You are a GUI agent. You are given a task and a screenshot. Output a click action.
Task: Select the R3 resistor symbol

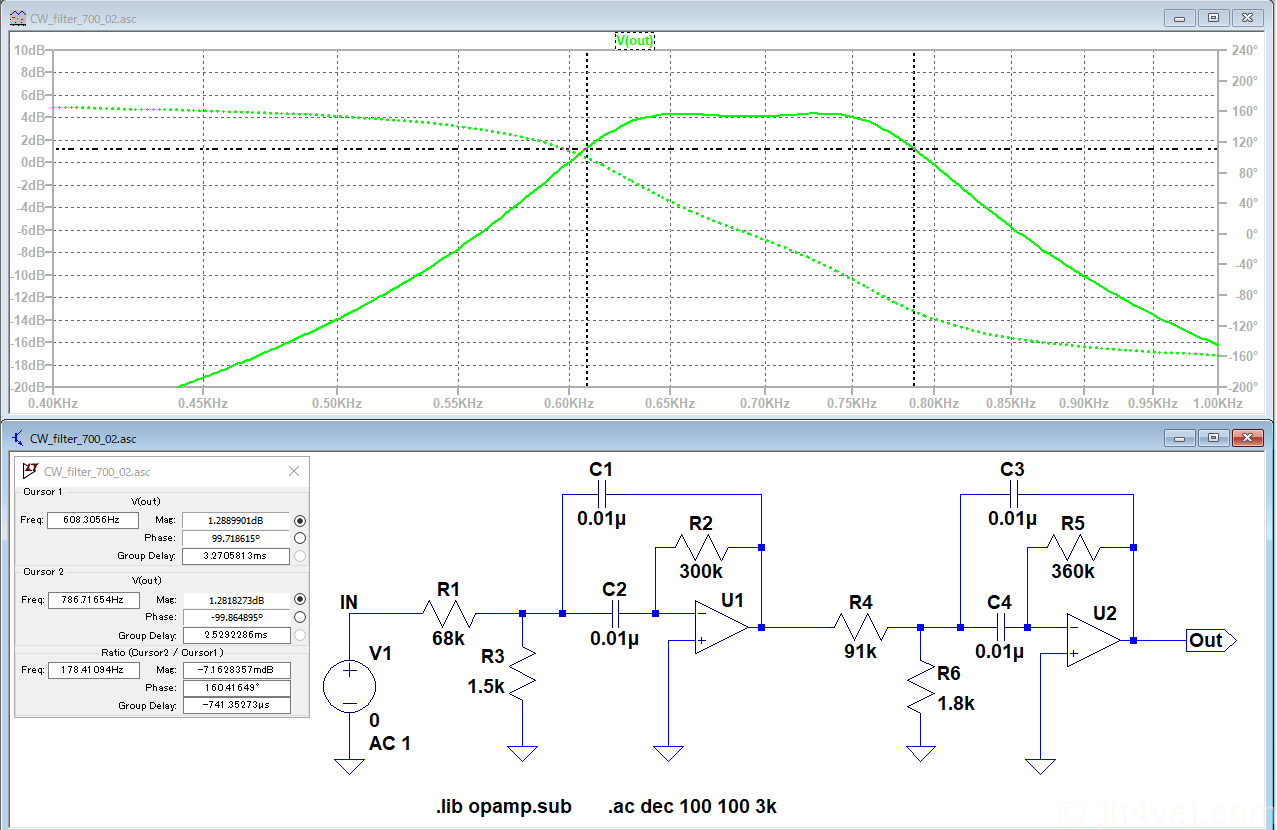523,673
